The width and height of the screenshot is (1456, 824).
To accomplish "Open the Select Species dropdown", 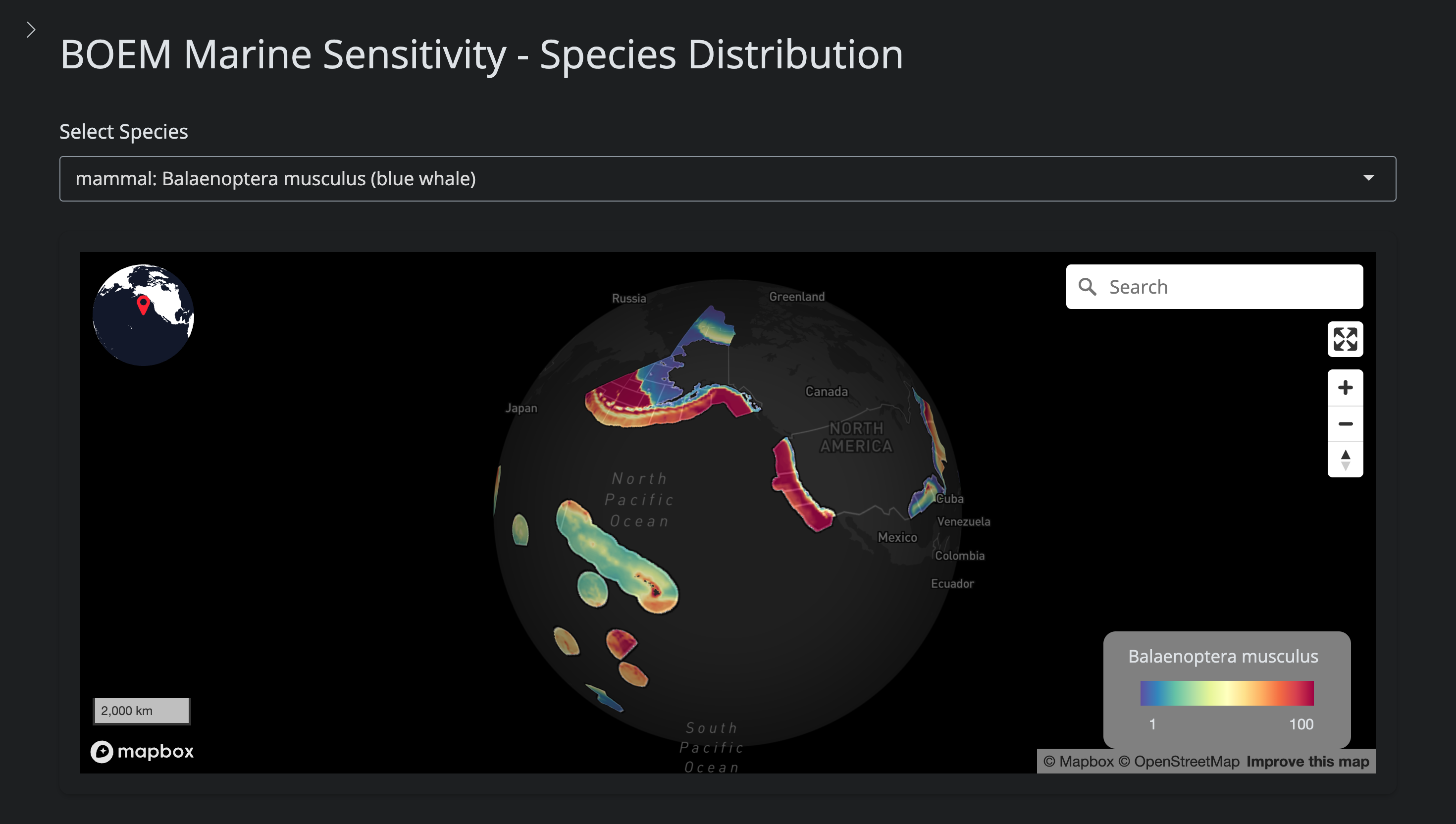I will pos(727,179).
